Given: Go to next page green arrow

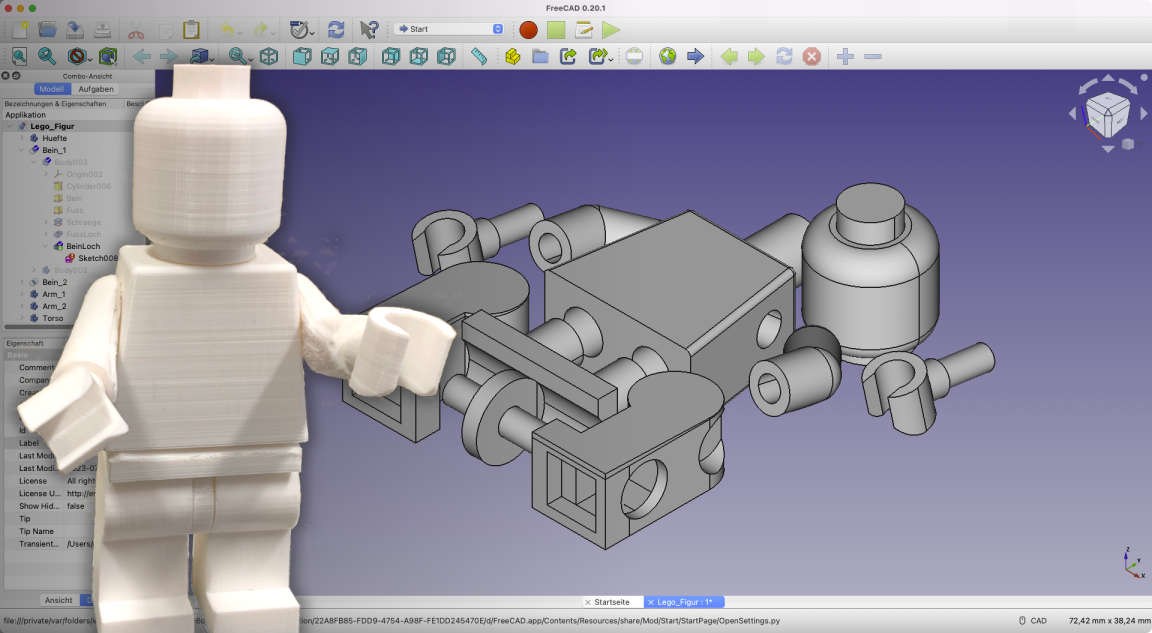Looking at the screenshot, I should [756, 57].
